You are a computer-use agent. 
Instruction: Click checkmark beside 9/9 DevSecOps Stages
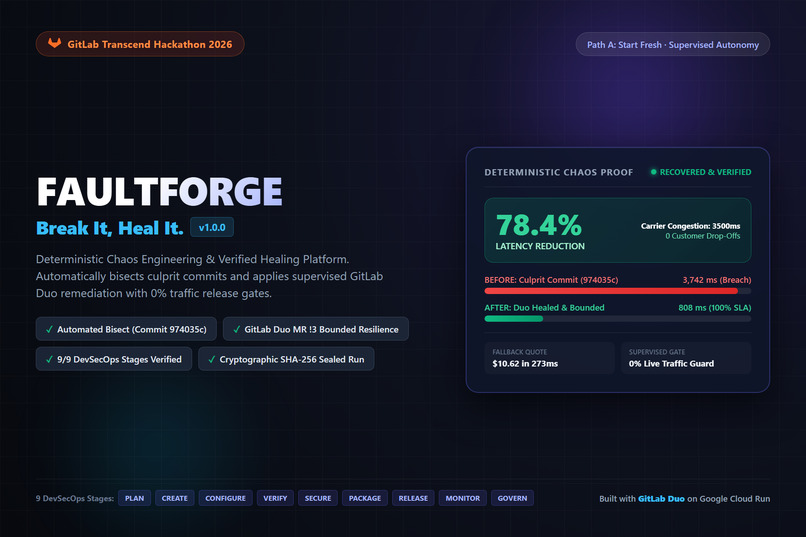point(49,359)
